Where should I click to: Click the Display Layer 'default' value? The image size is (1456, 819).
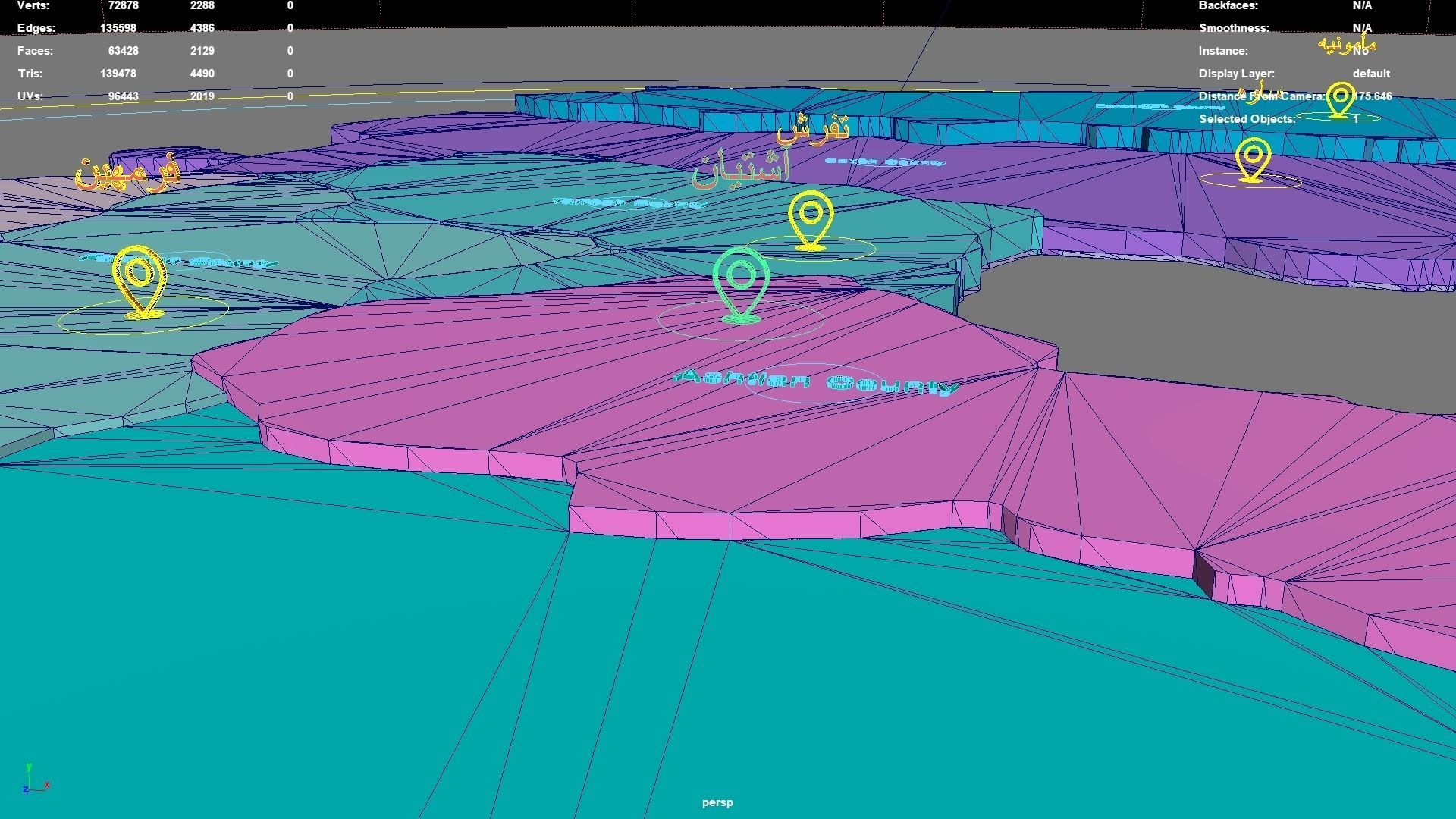[1370, 74]
